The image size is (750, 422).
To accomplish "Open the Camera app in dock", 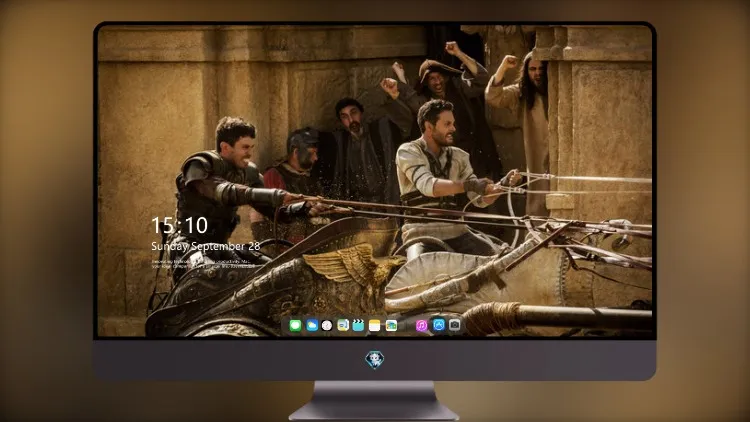I will click(x=455, y=325).
